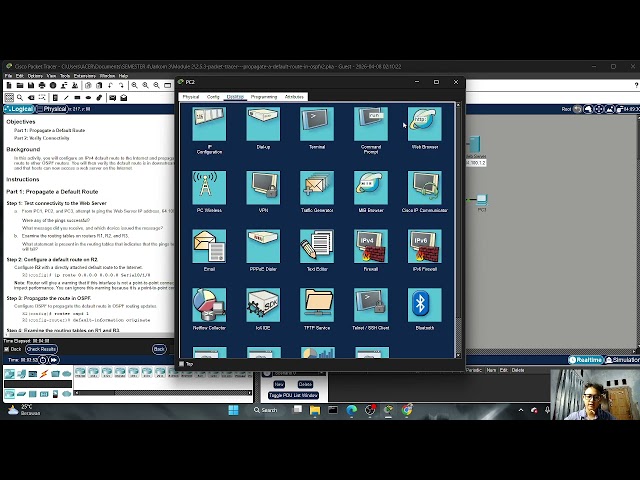Image resolution: width=640 pixels, height=480 pixels.
Task: Open the Email app
Action: click(x=209, y=246)
